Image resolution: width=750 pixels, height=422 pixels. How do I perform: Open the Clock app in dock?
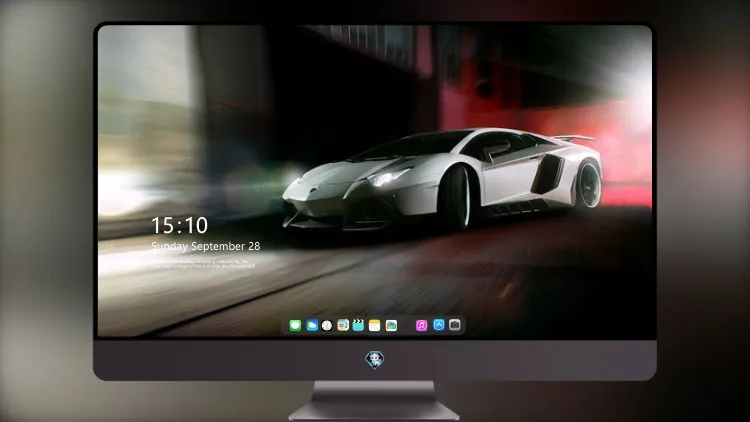[x=327, y=326]
